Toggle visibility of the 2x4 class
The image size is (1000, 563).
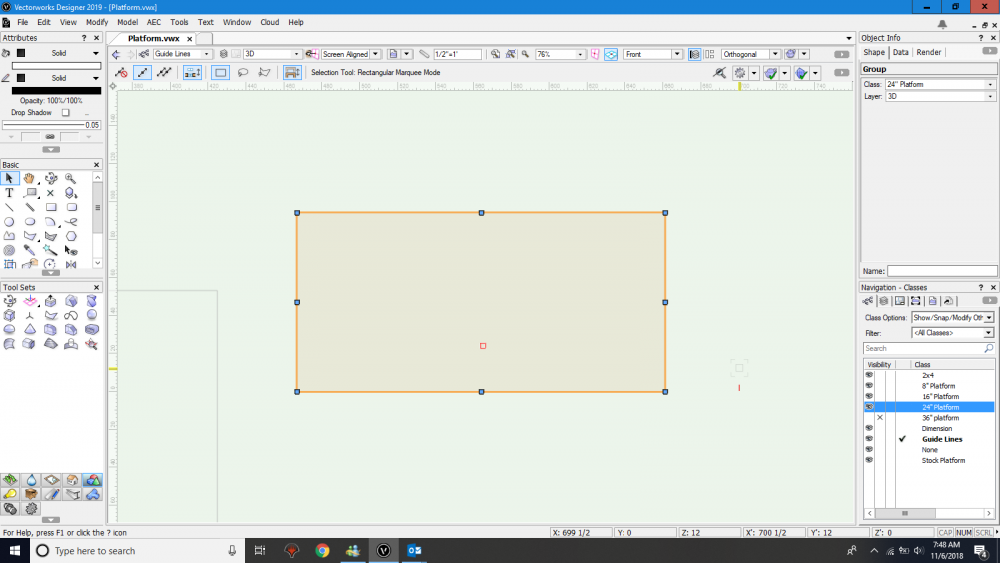869,375
